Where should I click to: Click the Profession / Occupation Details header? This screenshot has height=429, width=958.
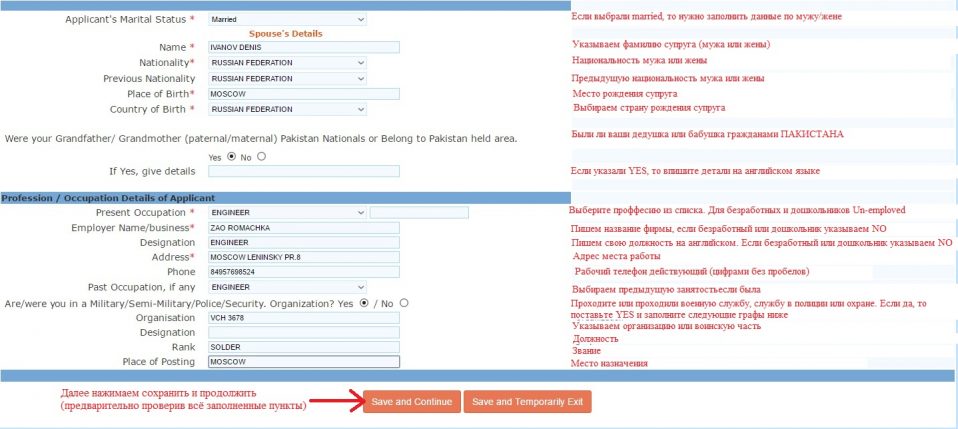point(108,198)
